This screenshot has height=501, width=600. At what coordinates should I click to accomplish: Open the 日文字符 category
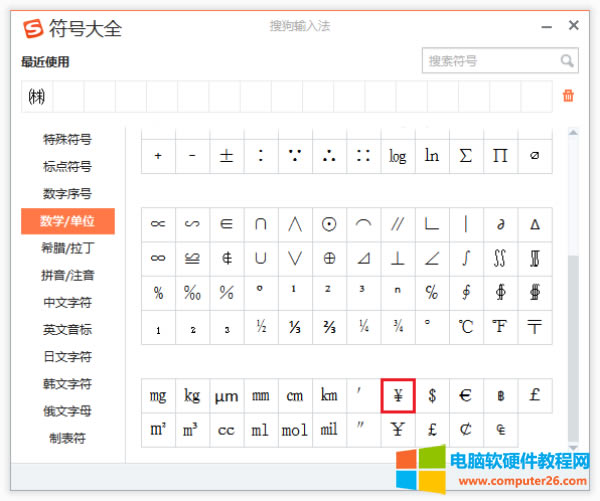click(x=68, y=356)
